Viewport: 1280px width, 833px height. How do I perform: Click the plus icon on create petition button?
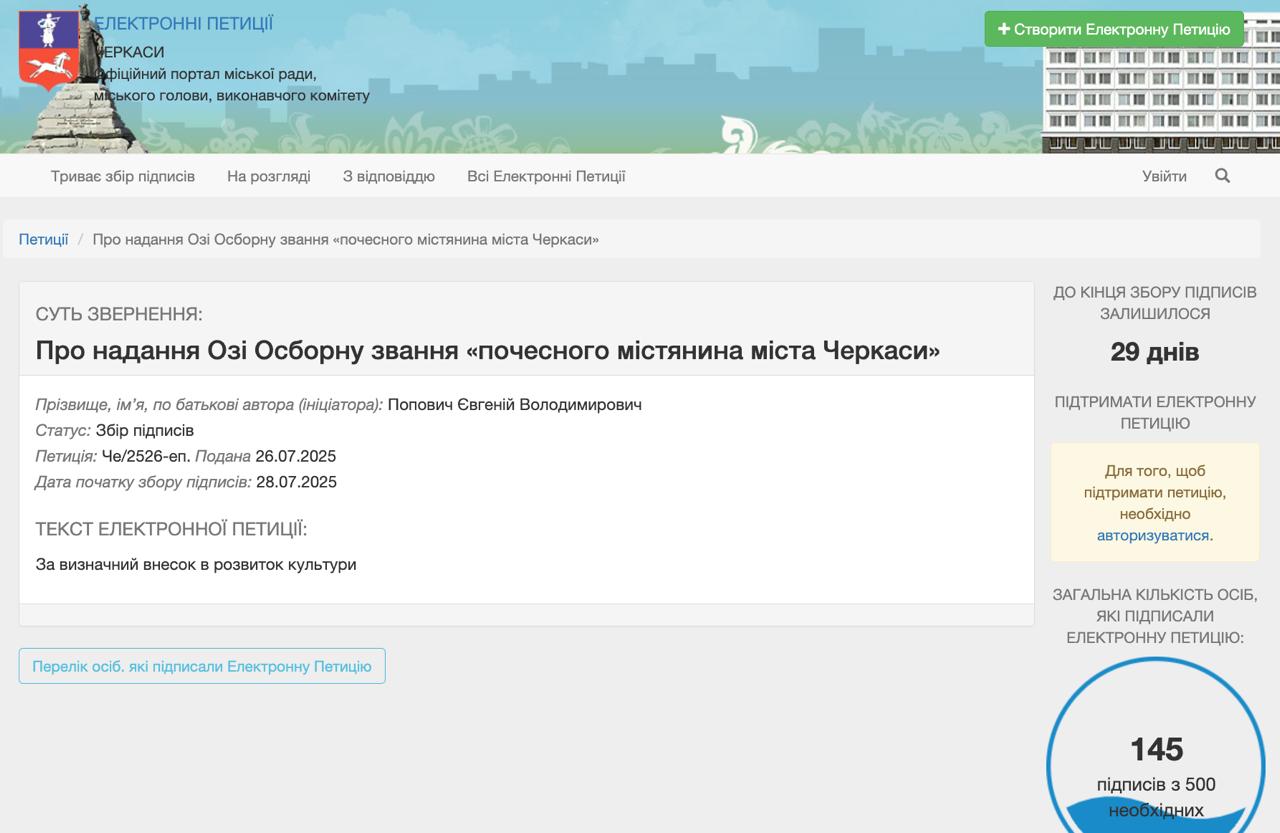(1004, 29)
